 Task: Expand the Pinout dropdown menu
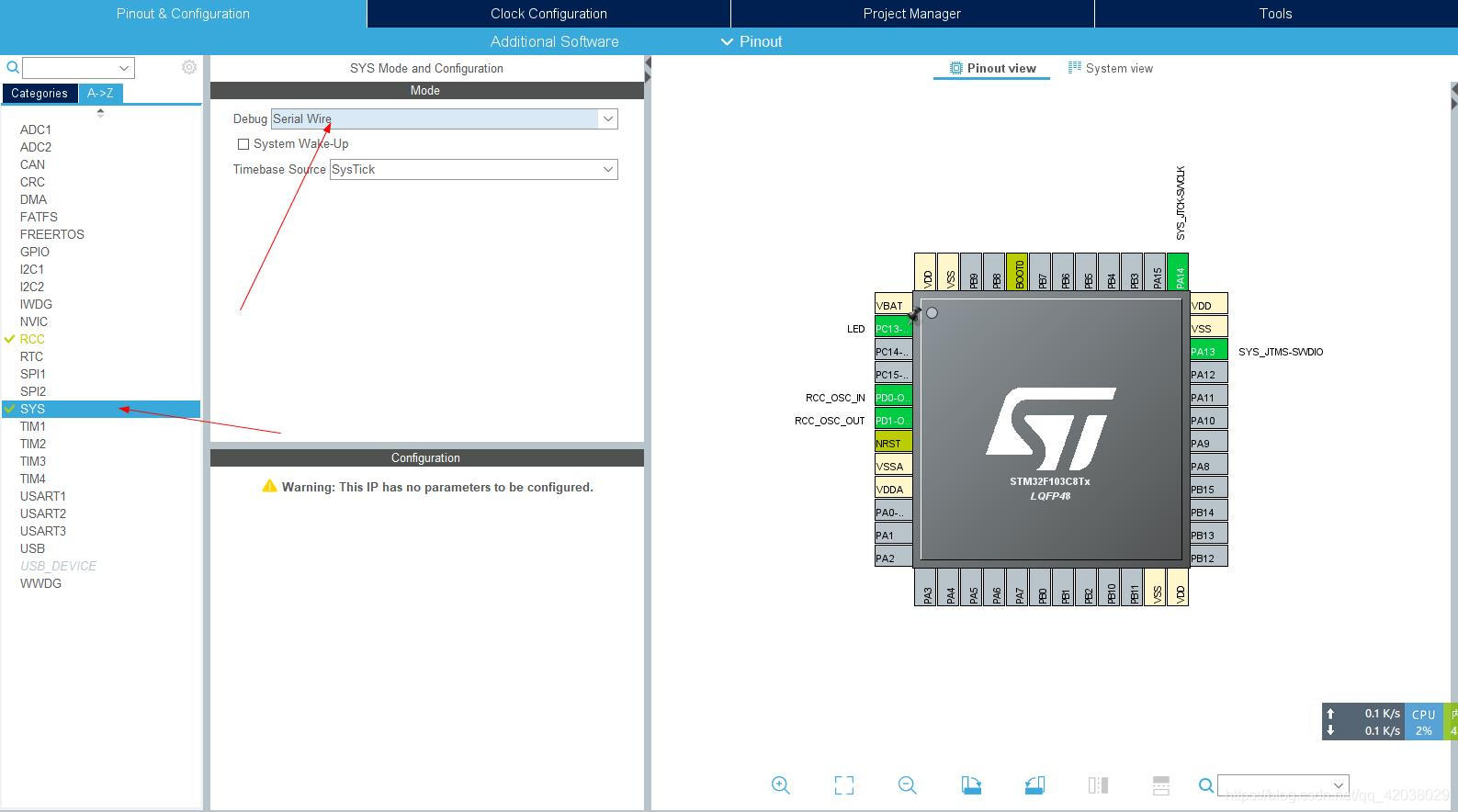pos(752,41)
